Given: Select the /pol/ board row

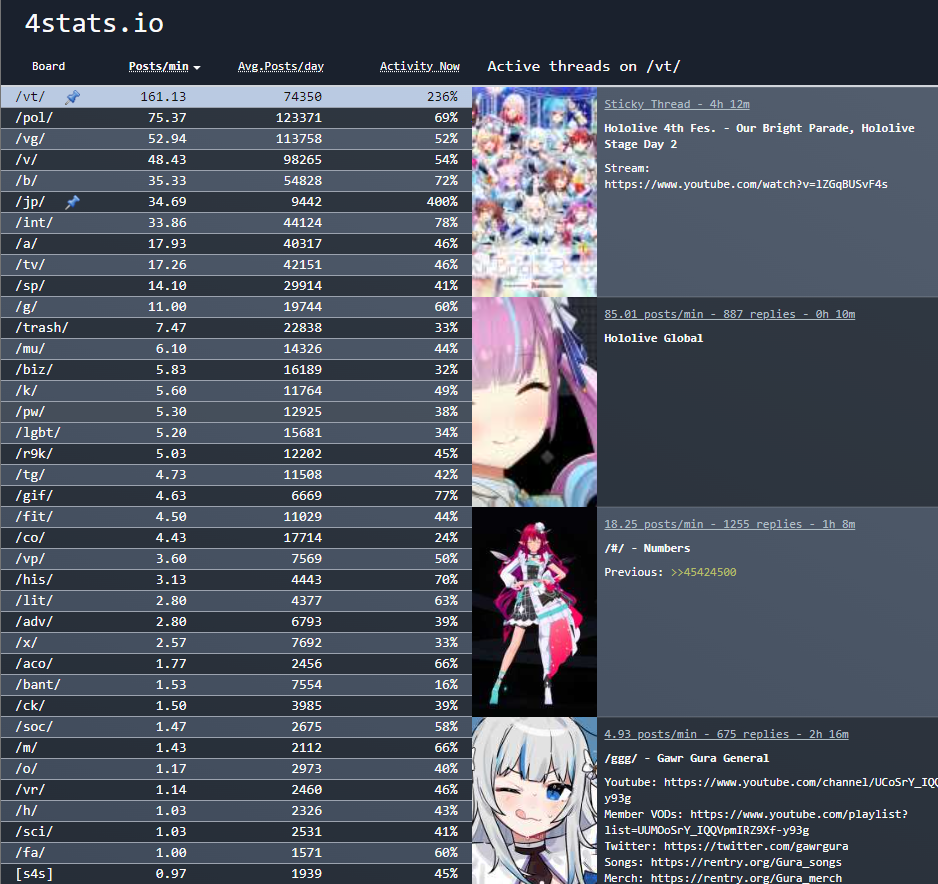Looking at the screenshot, I should 236,118.
